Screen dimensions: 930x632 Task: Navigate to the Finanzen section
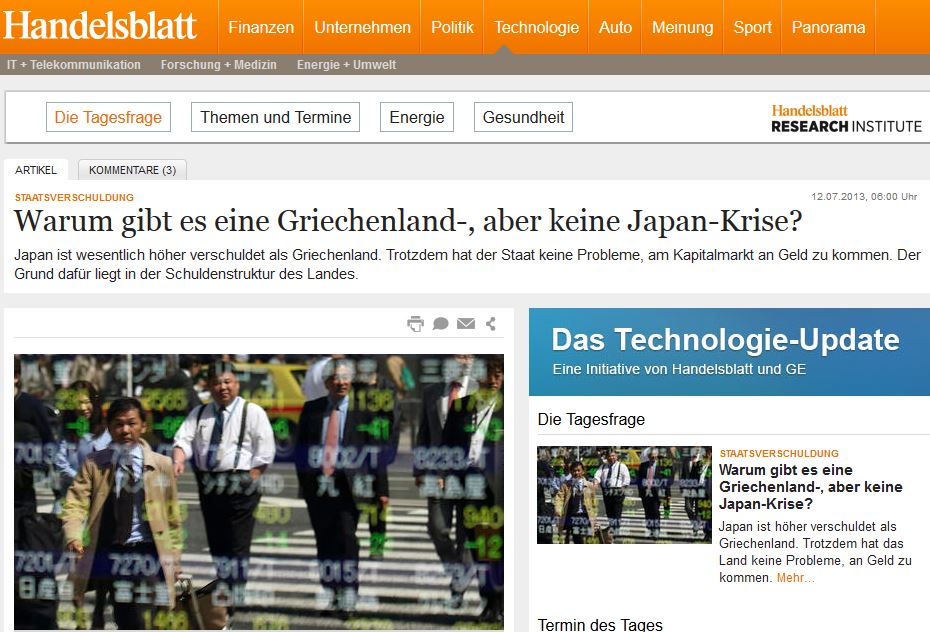[261, 27]
